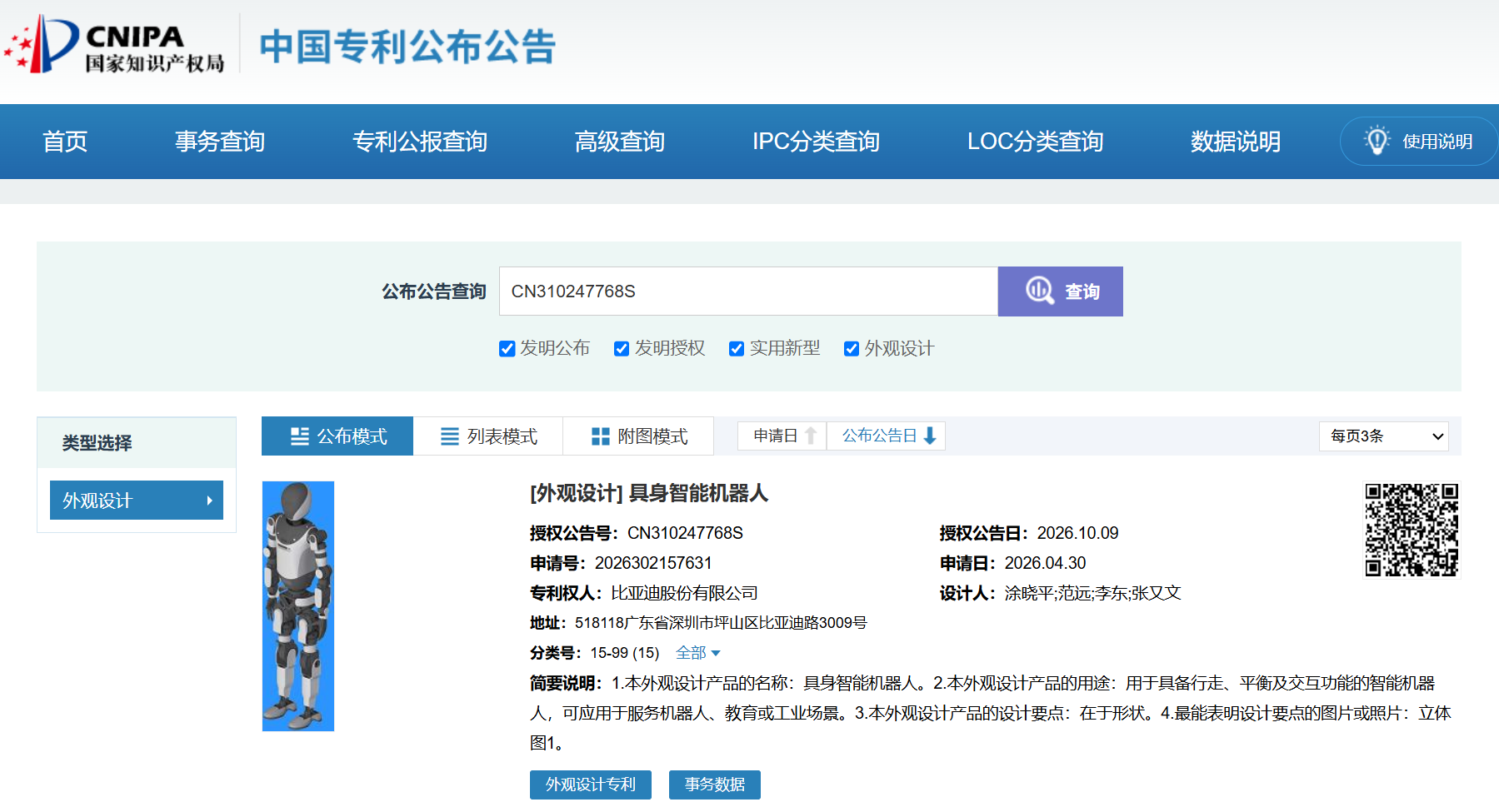
Task: Expand the 外观设计 type category arrow
Action: click(209, 501)
